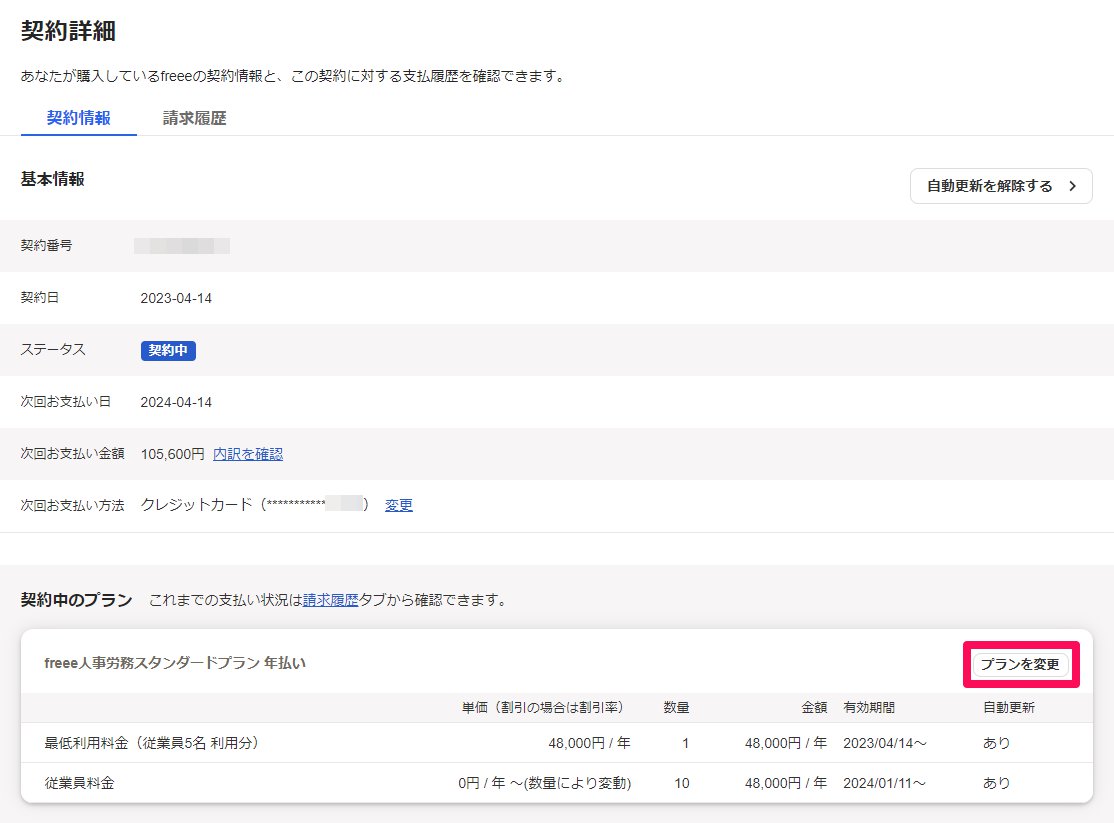Screen dimensions: 1114x823
Task: Follow the 請求履歴 link in plan description
Action: (x=330, y=600)
